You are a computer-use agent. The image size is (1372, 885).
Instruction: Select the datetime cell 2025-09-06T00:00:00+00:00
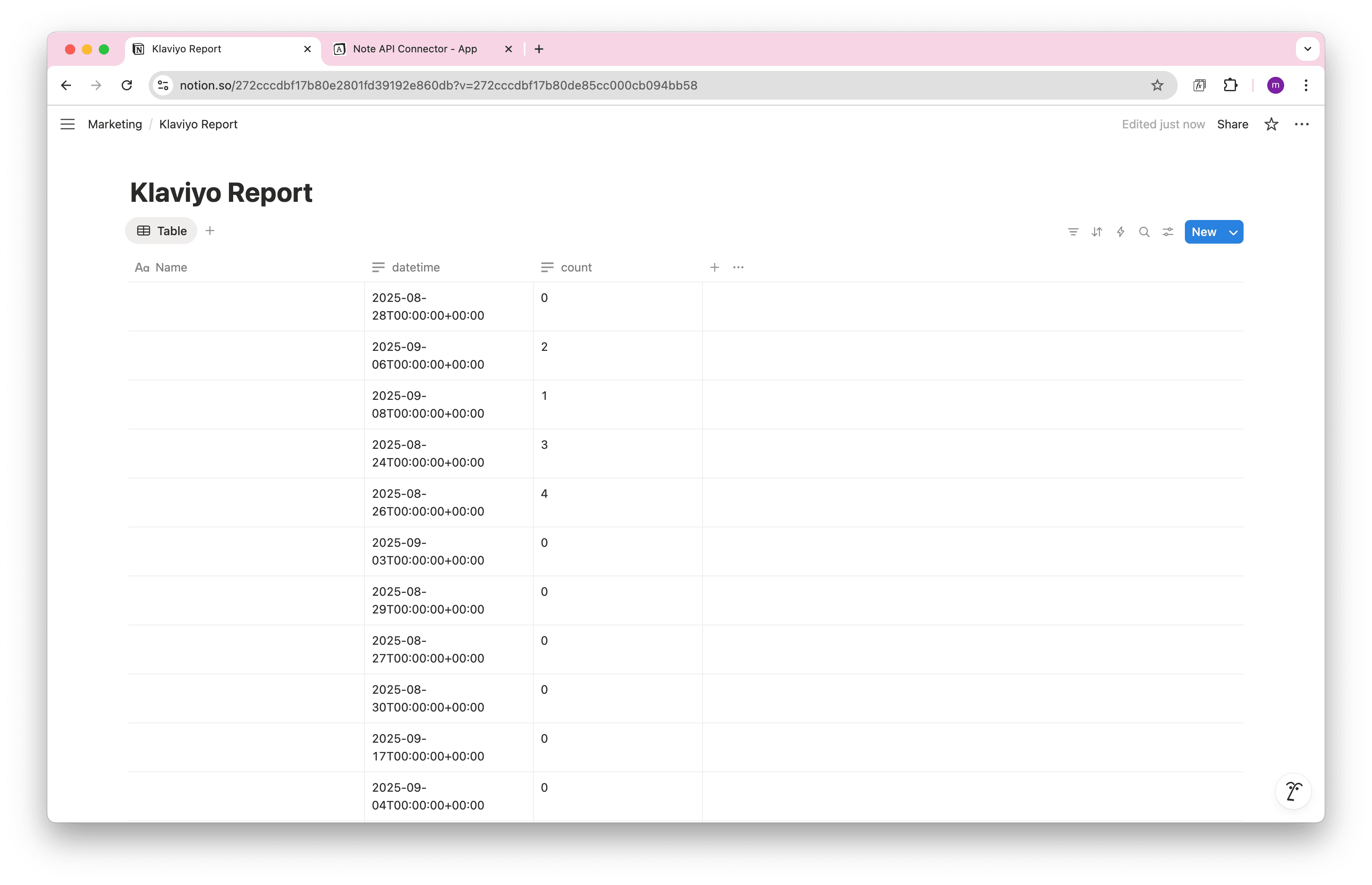449,355
